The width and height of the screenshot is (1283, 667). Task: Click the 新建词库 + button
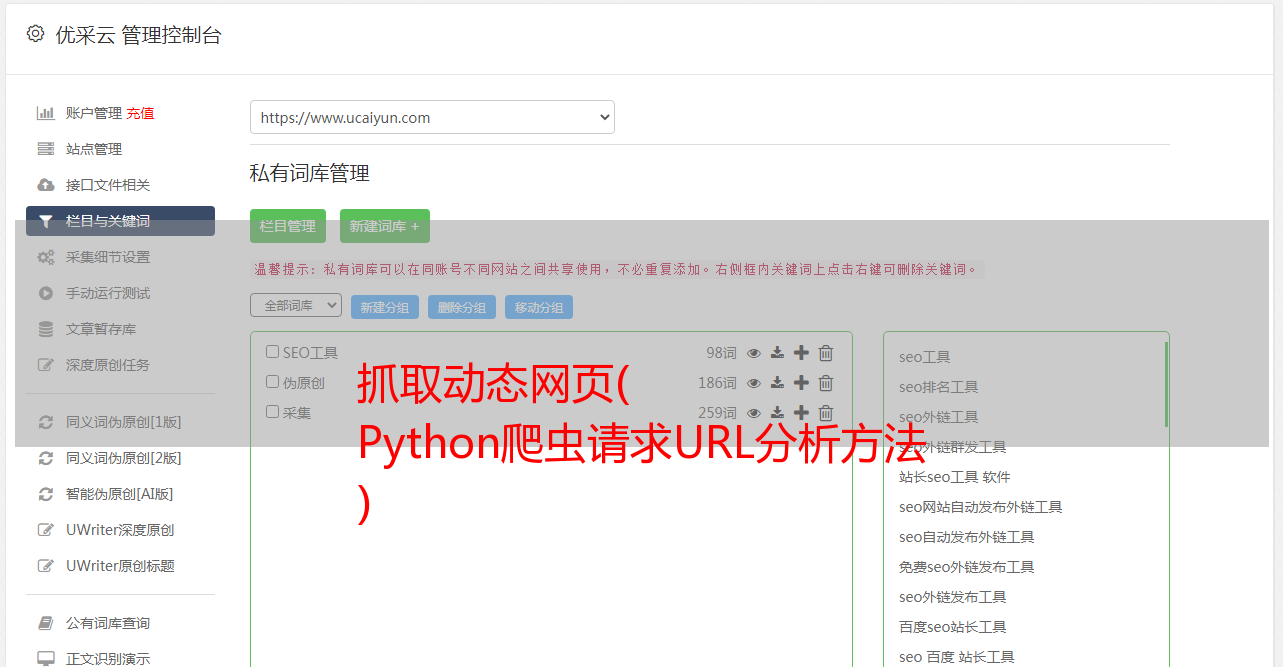pos(385,226)
